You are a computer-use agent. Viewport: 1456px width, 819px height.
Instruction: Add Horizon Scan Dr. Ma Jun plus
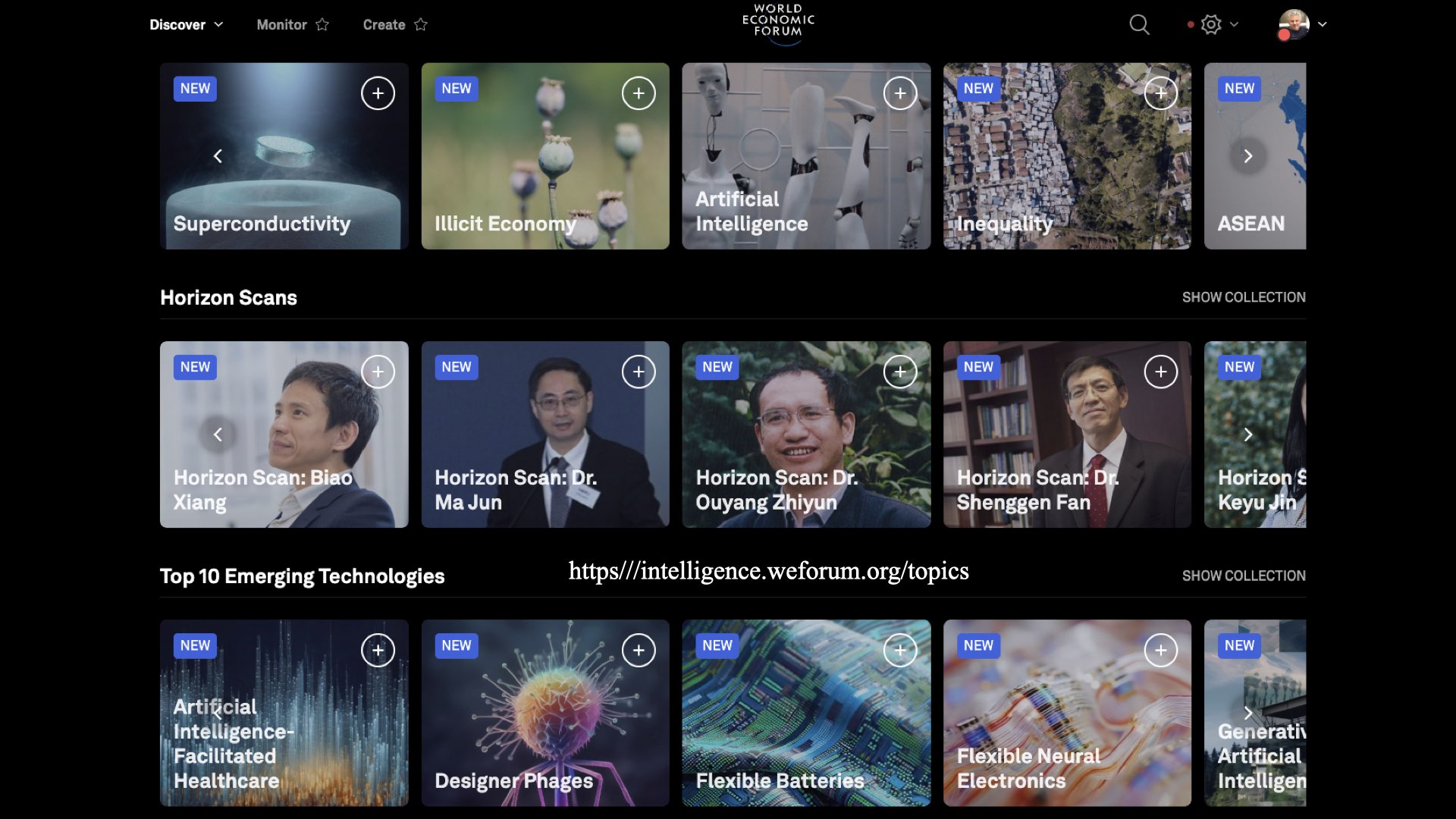pos(639,372)
